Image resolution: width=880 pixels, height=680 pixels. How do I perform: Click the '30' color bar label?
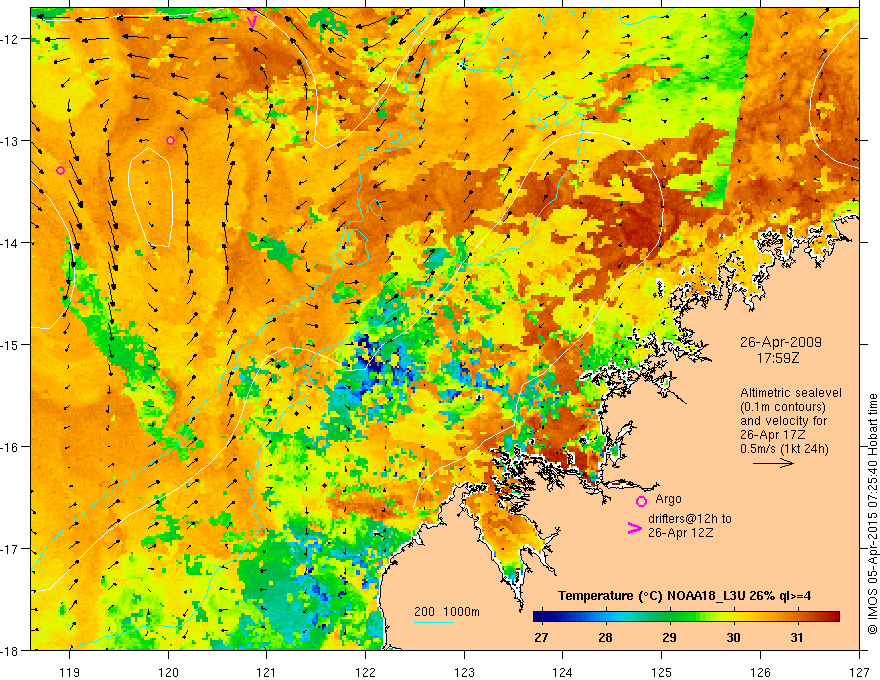(x=733, y=637)
